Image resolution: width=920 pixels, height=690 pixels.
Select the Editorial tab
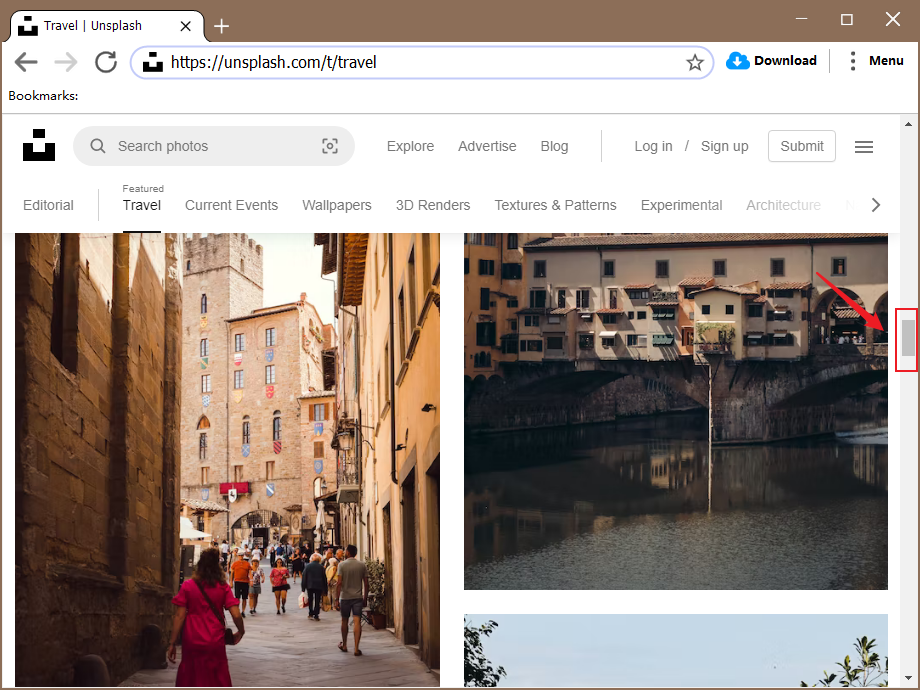(x=48, y=205)
